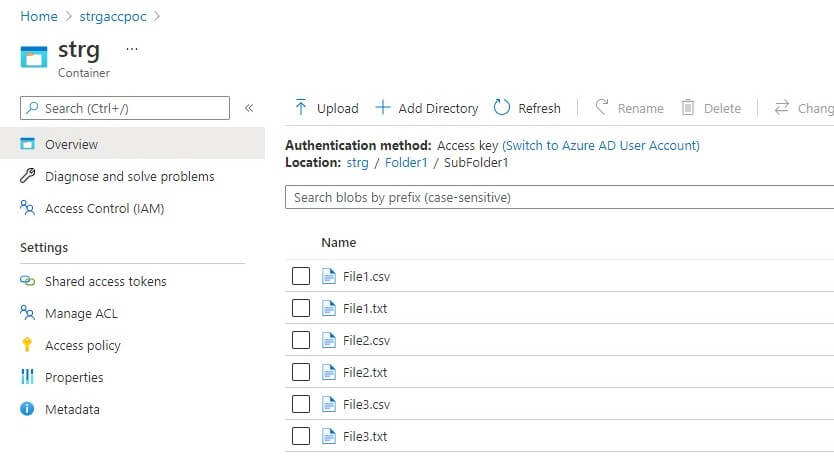This screenshot has height=474, width=834.
Task: Open the Access policy menu item
Action: (x=82, y=346)
